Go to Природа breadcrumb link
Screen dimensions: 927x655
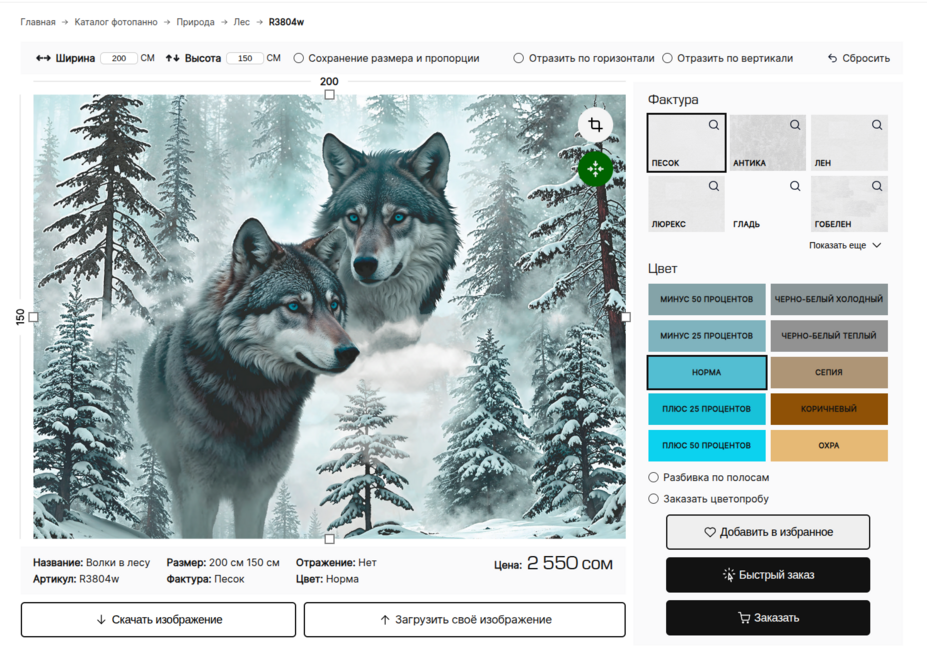pos(195,22)
